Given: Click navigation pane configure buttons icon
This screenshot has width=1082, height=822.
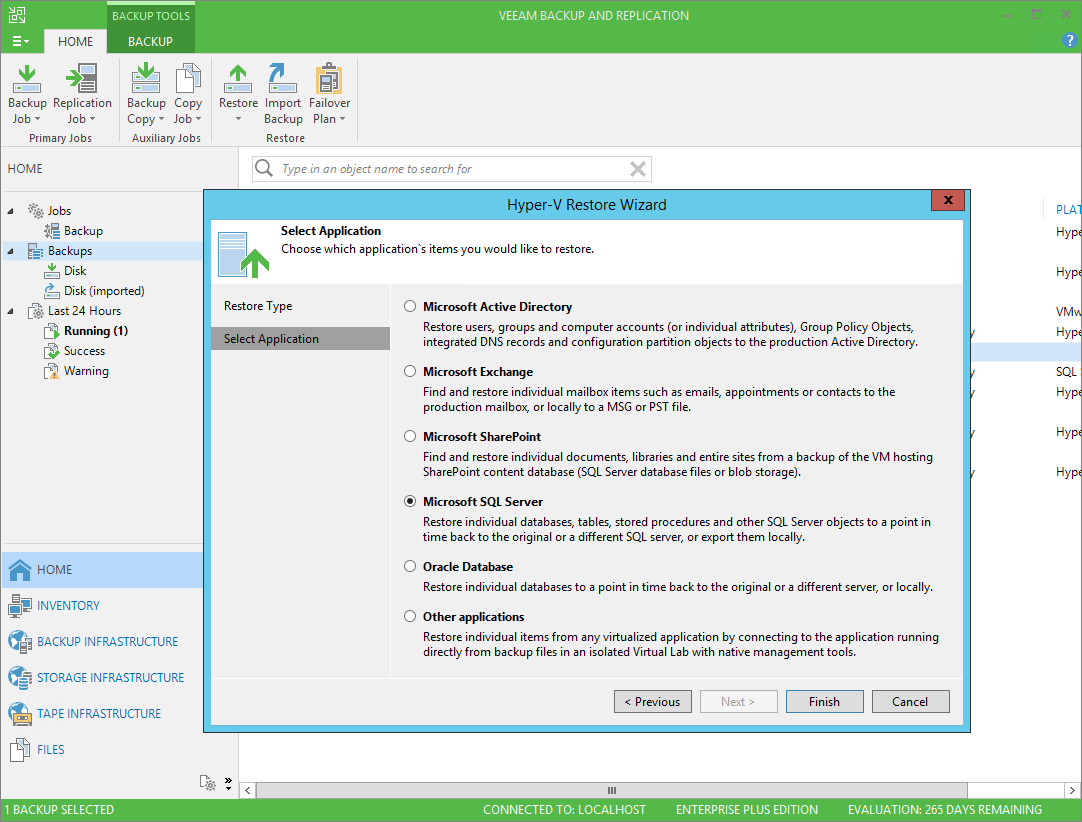Looking at the screenshot, I should tap(208, 782).
